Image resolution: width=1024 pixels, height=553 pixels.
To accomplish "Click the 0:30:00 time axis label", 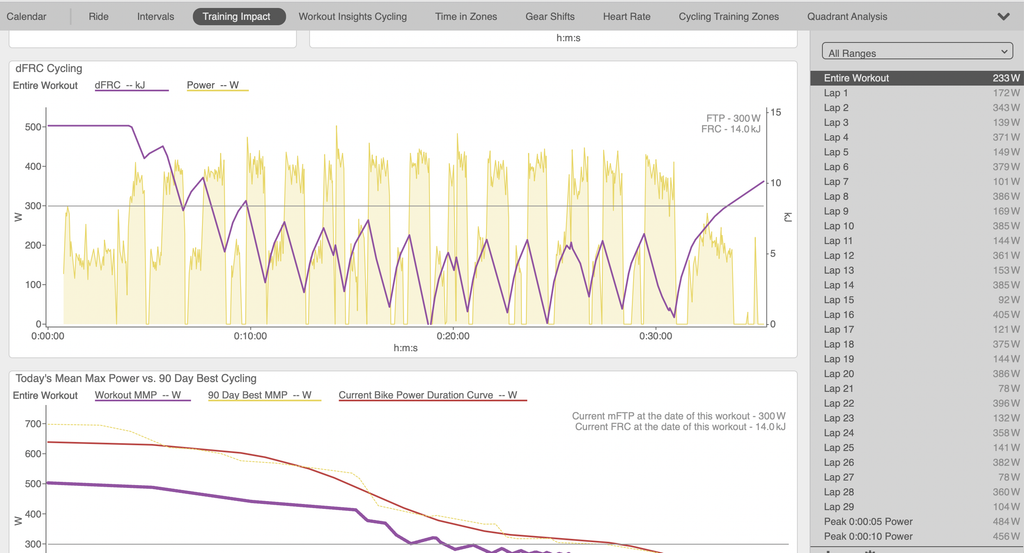I will coord(655,336).
